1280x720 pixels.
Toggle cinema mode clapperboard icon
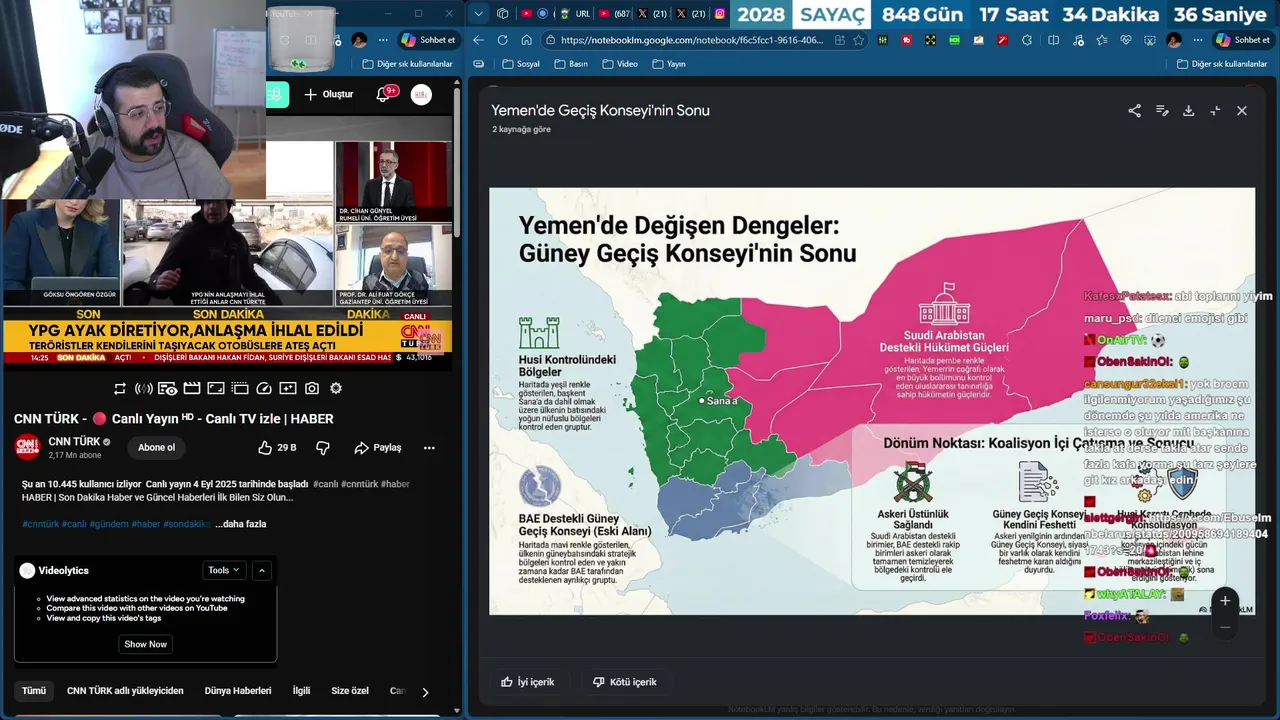[x=191, y=388]
